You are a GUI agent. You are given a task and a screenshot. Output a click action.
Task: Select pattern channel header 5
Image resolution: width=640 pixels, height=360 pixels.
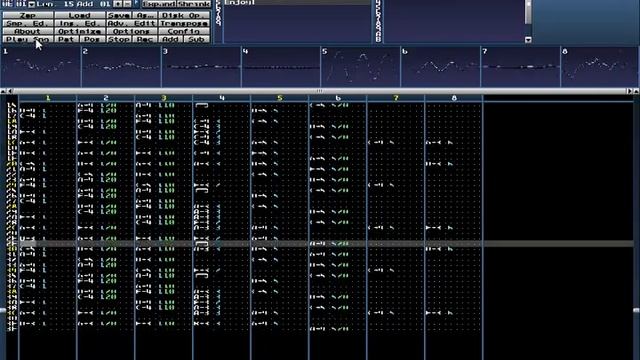280,98
